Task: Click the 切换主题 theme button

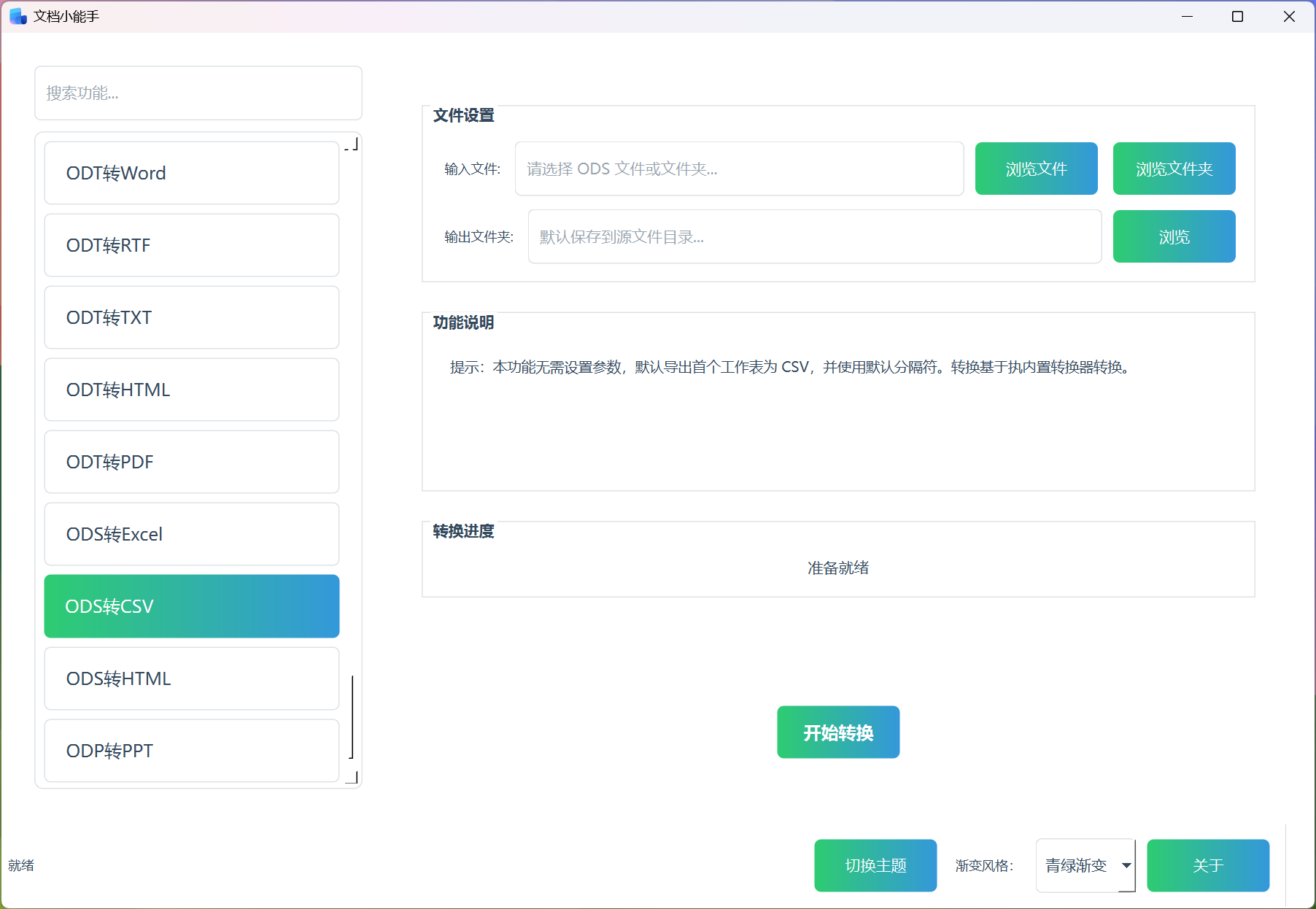Action: (875, 866)
